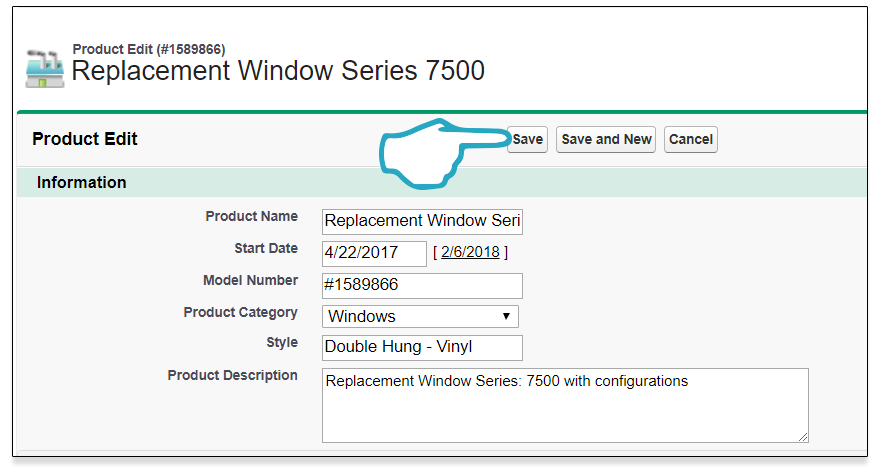Click the Model Number label
This screenshot has width=881, height=474.
tap(251, 280)
